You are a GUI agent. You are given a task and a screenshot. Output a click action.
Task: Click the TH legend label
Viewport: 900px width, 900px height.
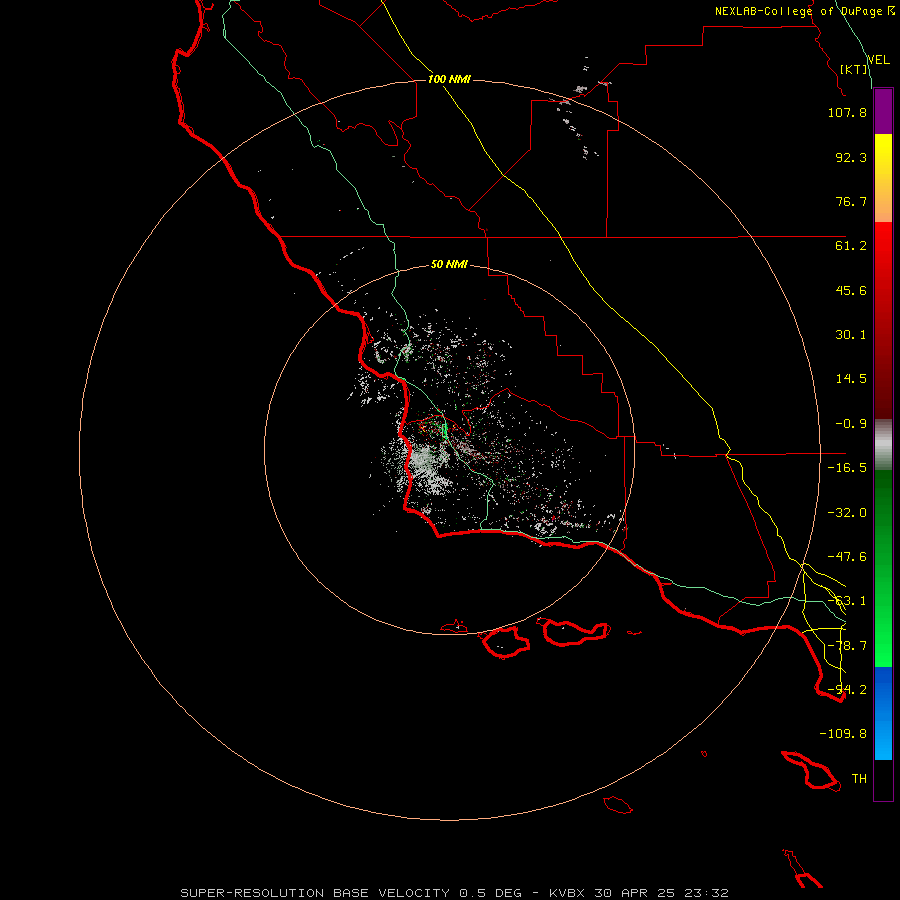pos(859,779)
